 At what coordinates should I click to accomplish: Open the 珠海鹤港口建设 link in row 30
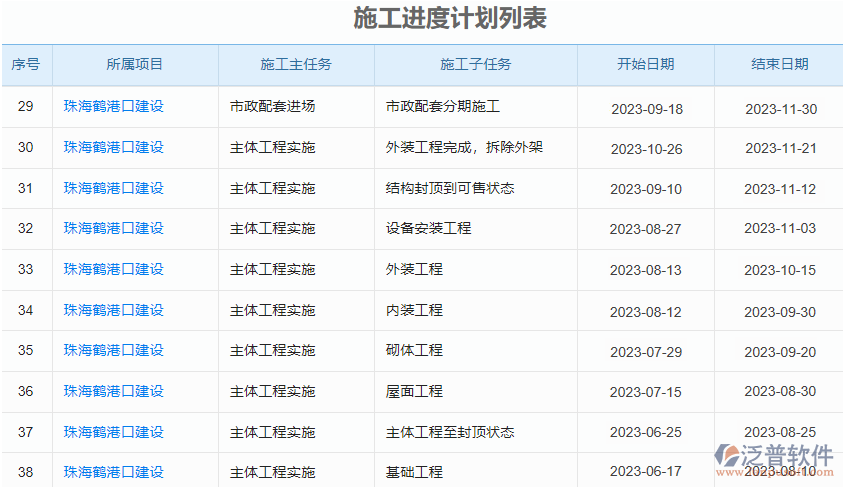tap(114, 147)
